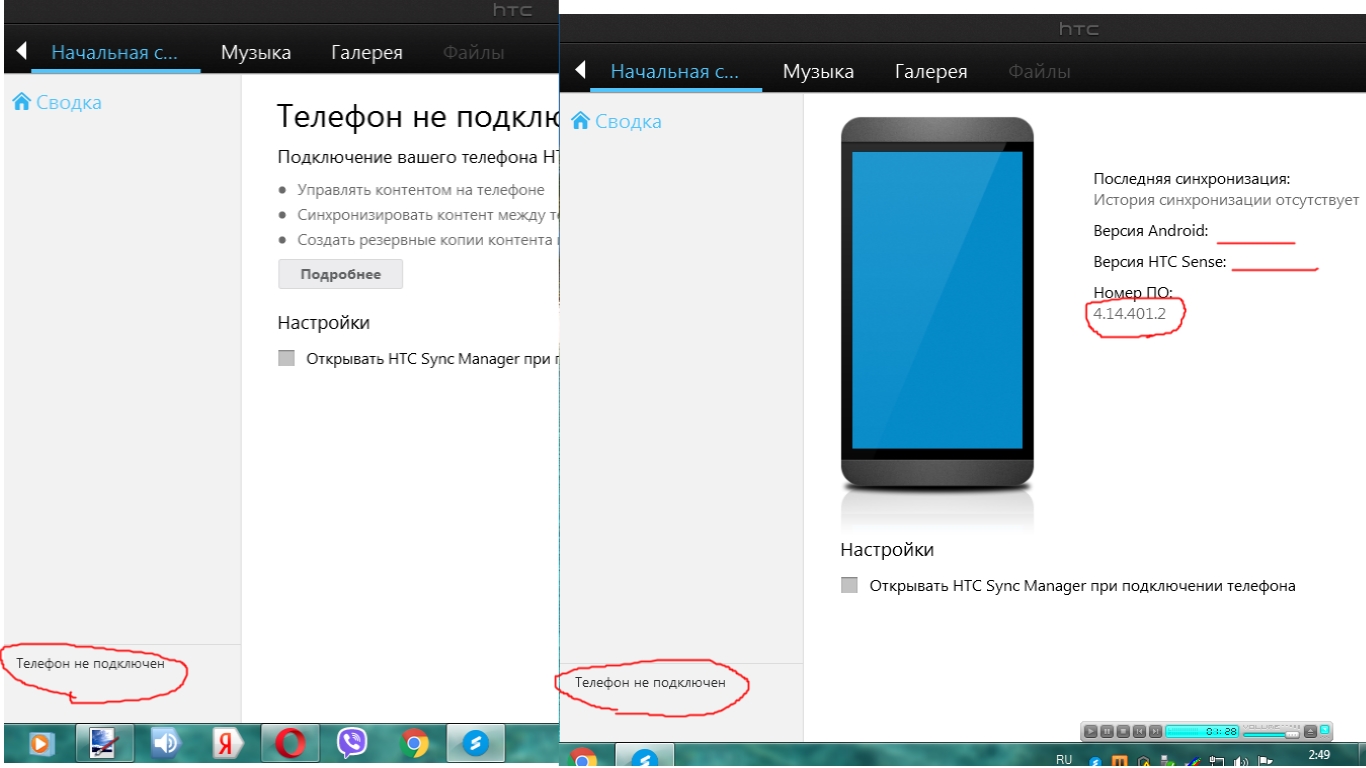Switch to Галерея tab in left window
1366x768 pixels.
pos(367,52)
